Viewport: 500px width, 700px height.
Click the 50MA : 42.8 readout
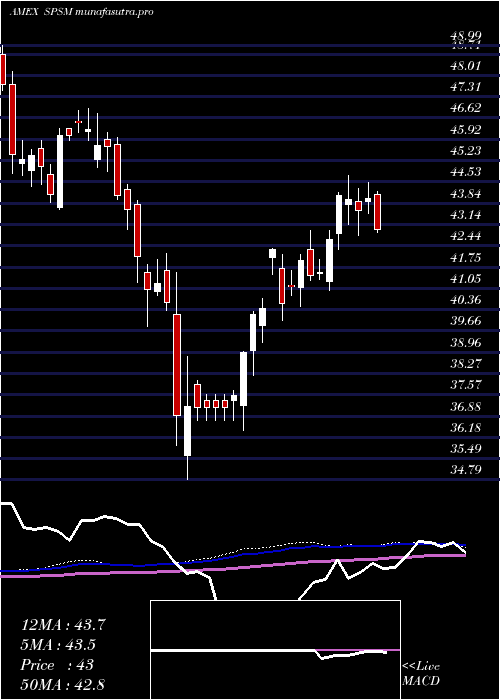[63, 684]
